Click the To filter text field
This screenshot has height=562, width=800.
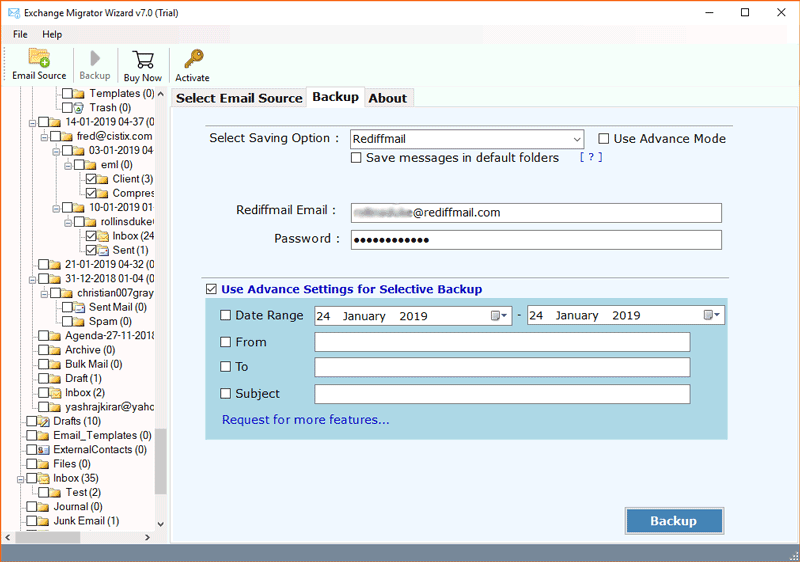click(502, 367)
